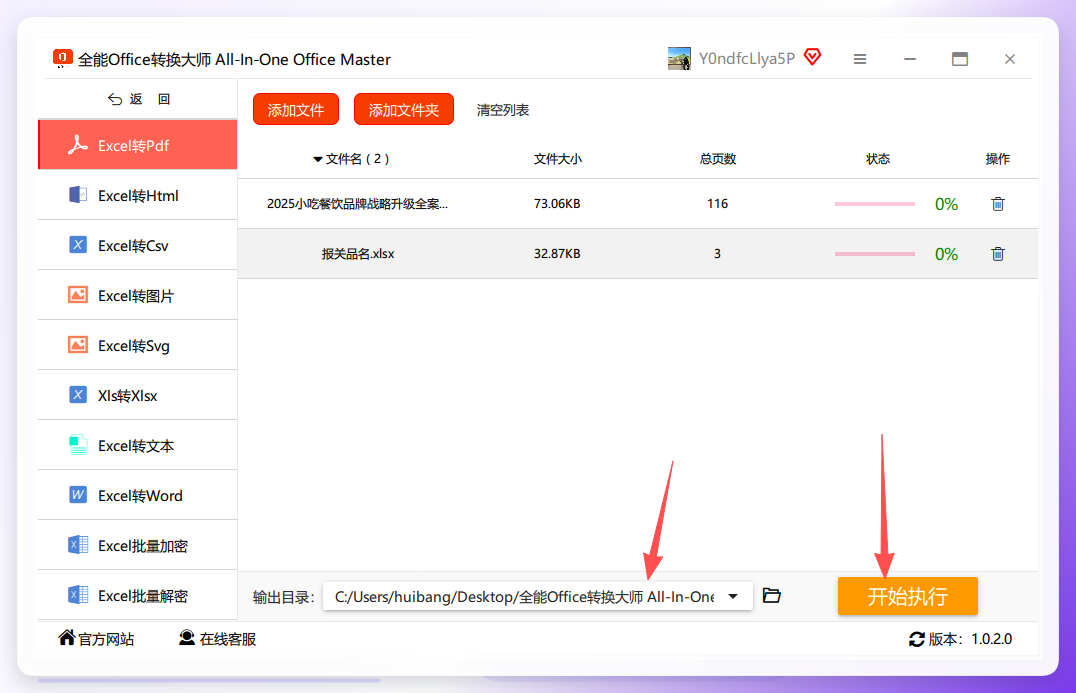Image resolution: width=1076 pixels, height=693 pixels.
Task: Select Excel转Pdf tab label
Action: 133,145
